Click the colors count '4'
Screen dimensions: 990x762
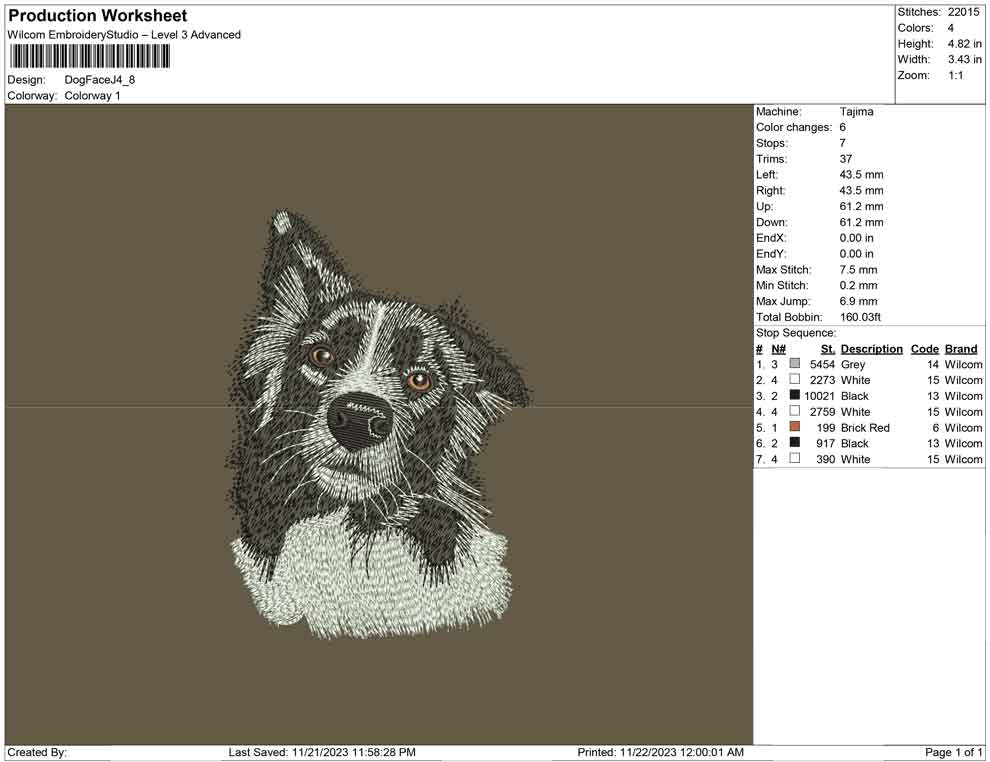coord(950,28)
